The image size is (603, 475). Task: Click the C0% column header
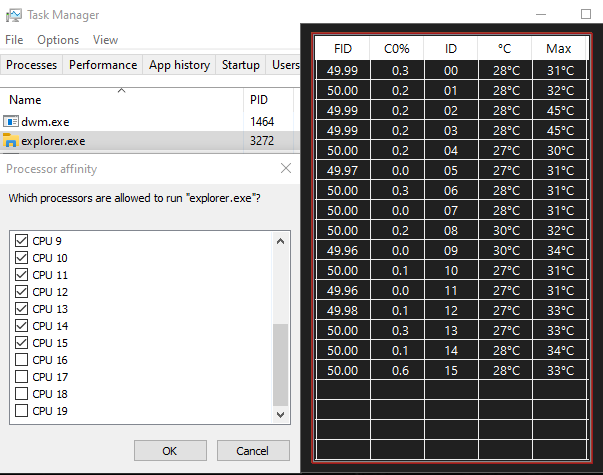pyautogui.click(x=396, y=48)
